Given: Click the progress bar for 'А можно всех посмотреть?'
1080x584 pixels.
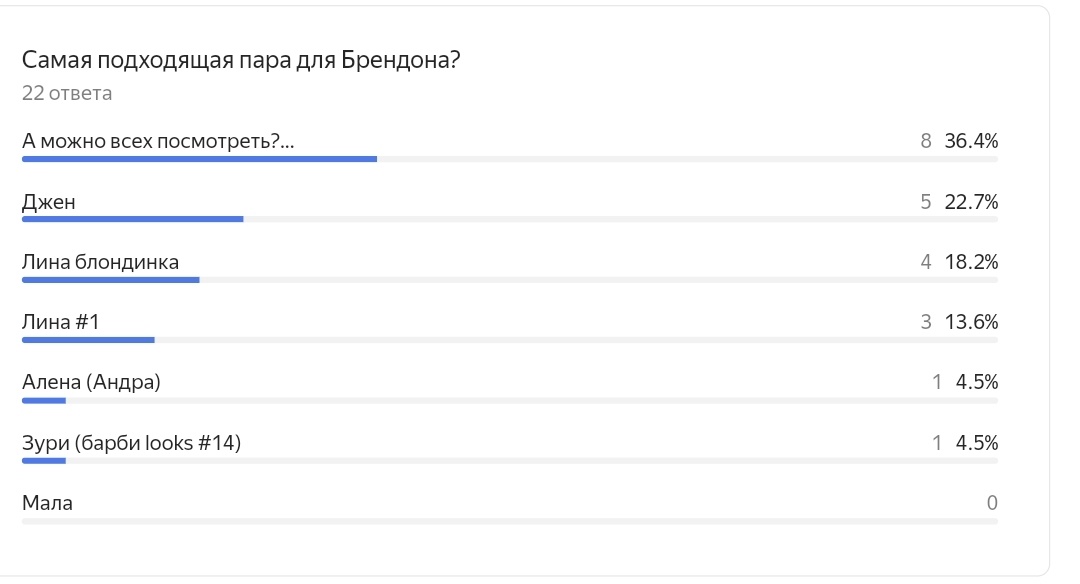Looking at the screenshot, I should 510,159.
